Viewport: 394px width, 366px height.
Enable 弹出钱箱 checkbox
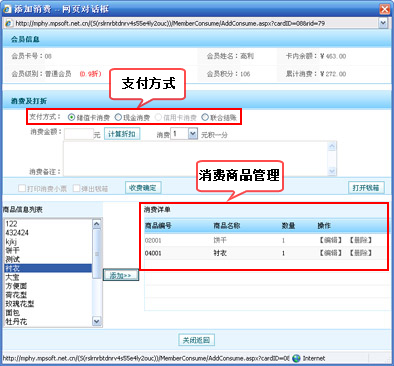76,188
